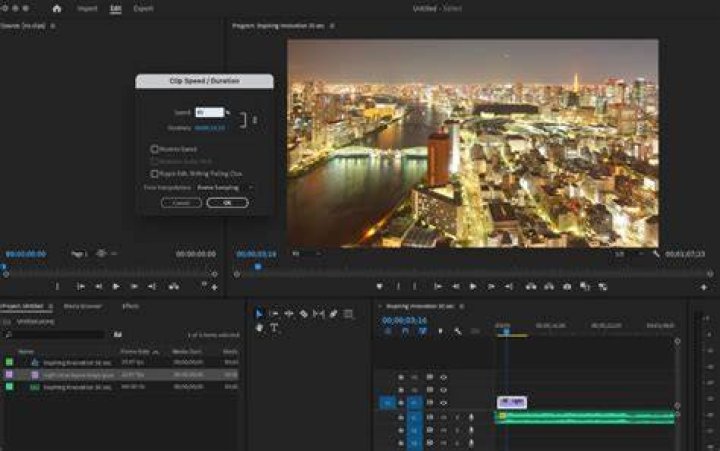Open the Import workspace tab
Viewport: 720px width, 451px height.
pos(87,8)
